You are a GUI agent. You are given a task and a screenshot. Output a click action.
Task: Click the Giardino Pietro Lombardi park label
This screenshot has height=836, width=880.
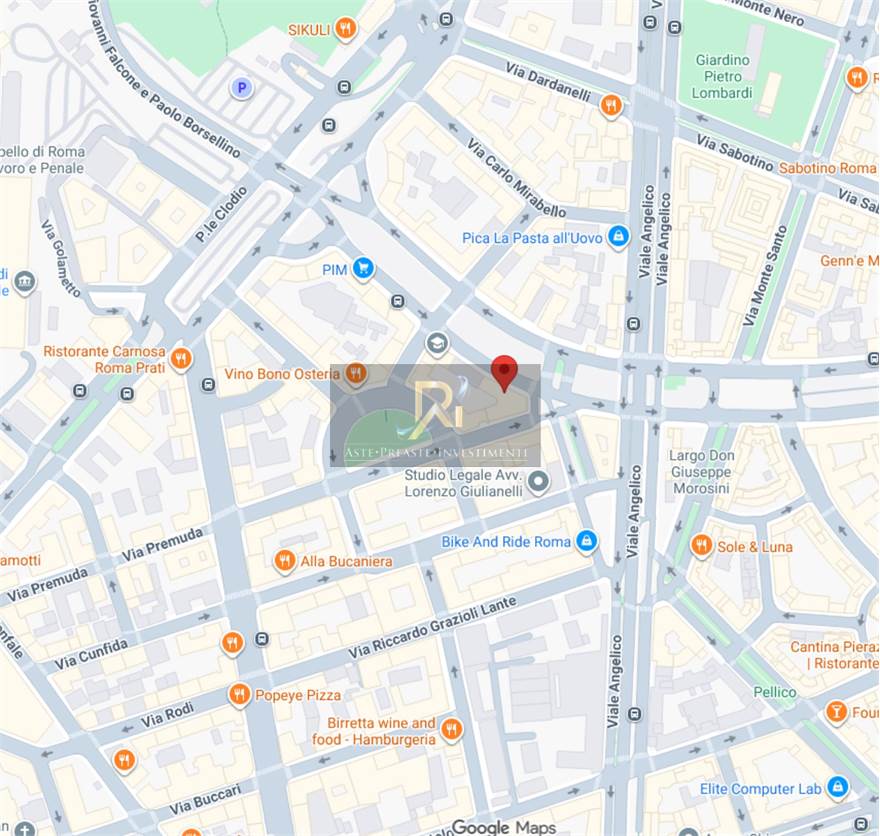click(722, 76)
